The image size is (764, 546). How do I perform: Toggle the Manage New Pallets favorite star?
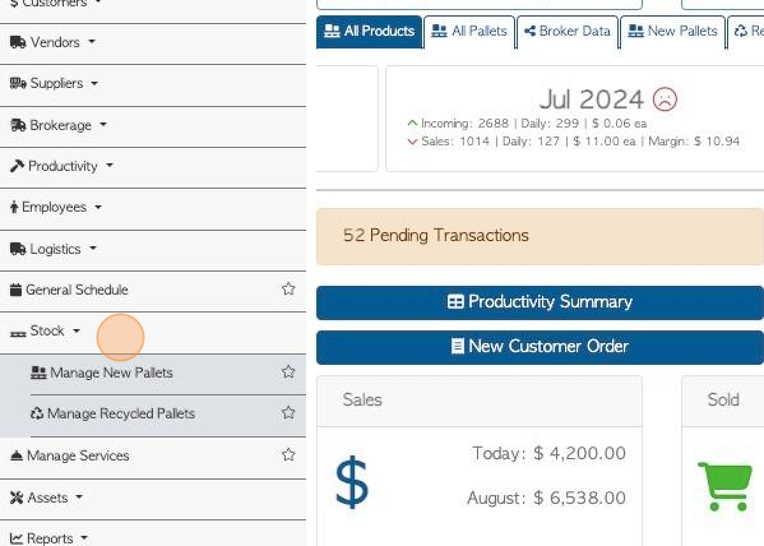(x=288, y=372)
